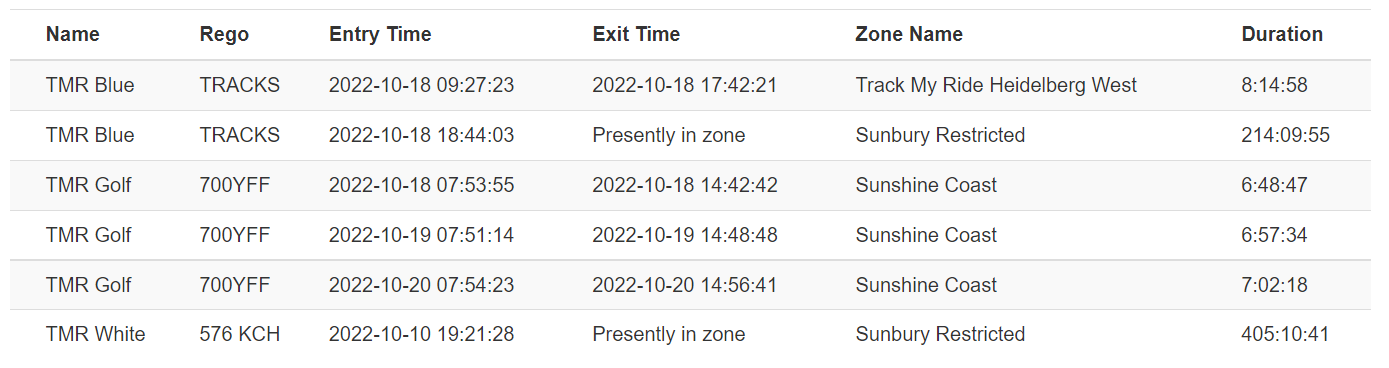
Task: Click the Rego column header
Action: [x=224, y=34]
